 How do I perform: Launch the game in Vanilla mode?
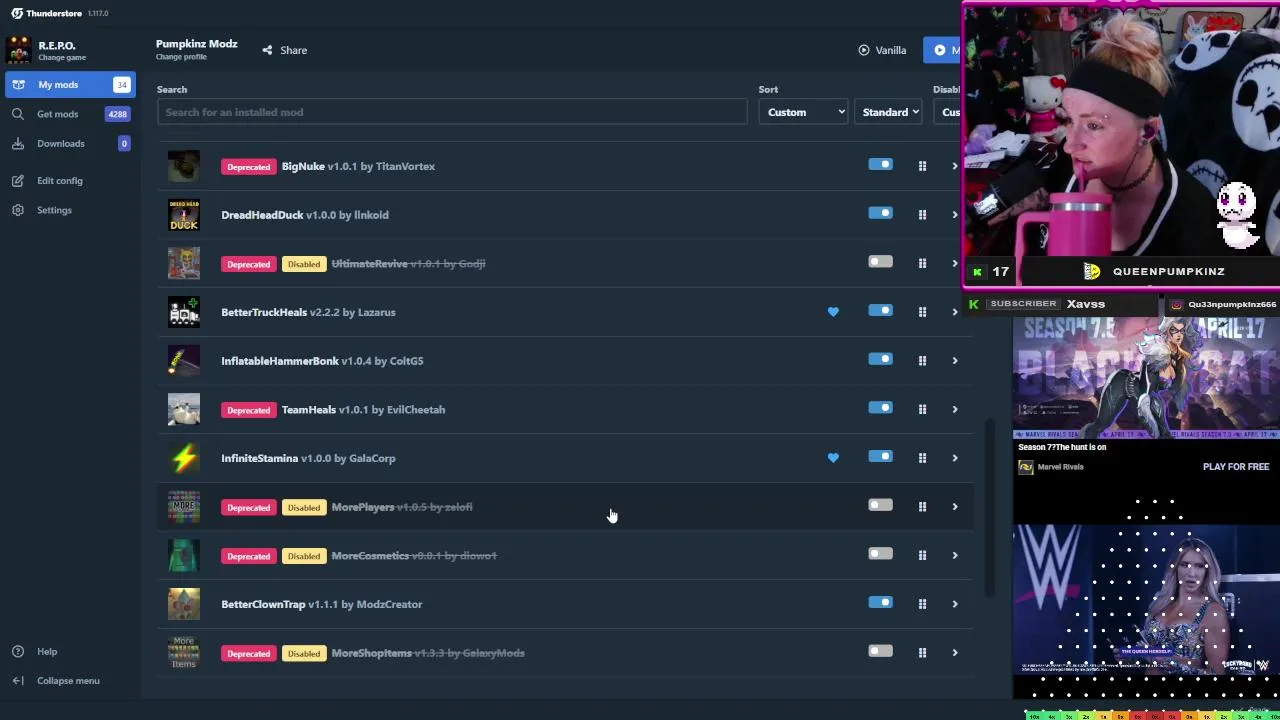(882, 50)
